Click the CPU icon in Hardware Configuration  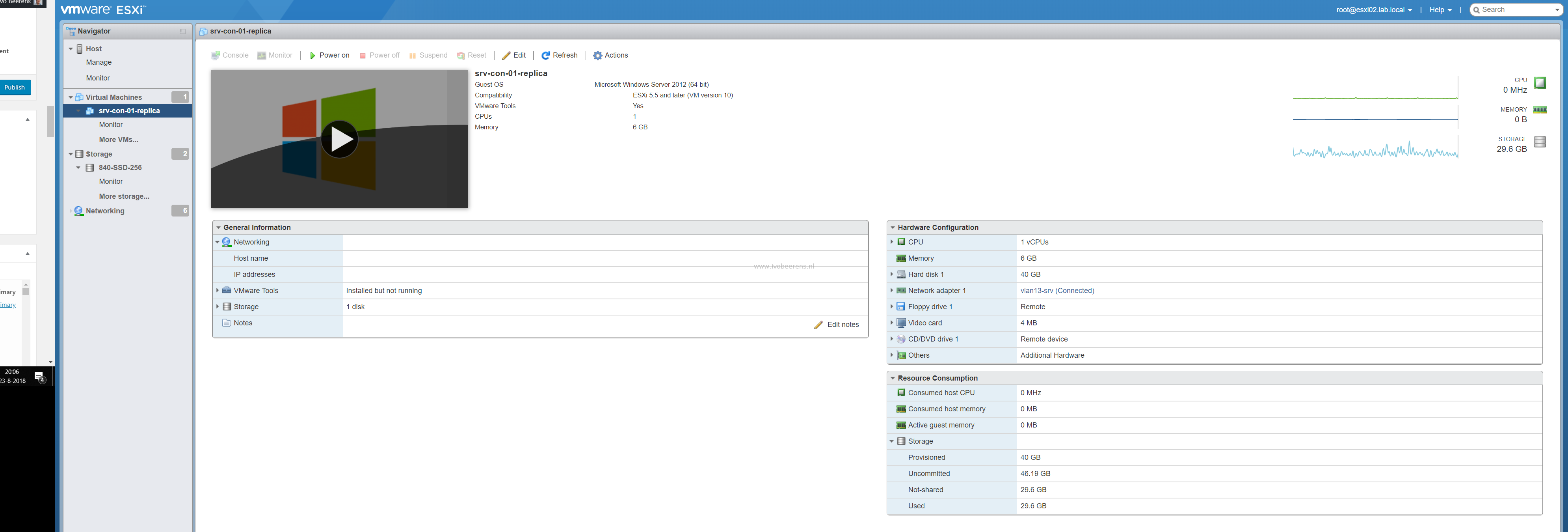click(901, 242)
